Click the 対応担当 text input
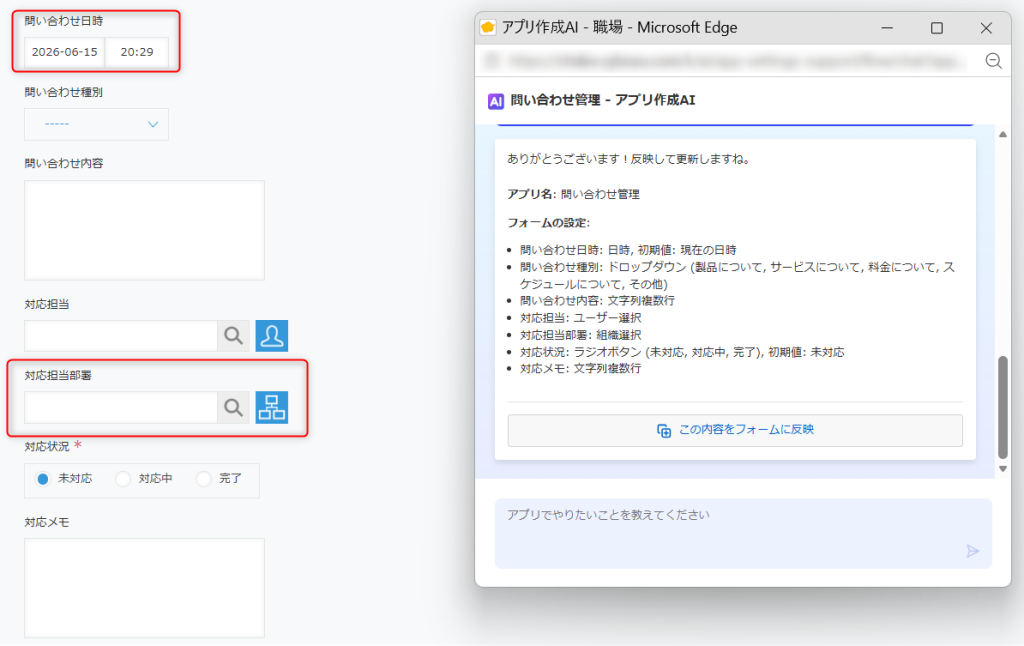The width and height of the screenshot is (1024, 646). pyautogui.click(x=121, y=336)
